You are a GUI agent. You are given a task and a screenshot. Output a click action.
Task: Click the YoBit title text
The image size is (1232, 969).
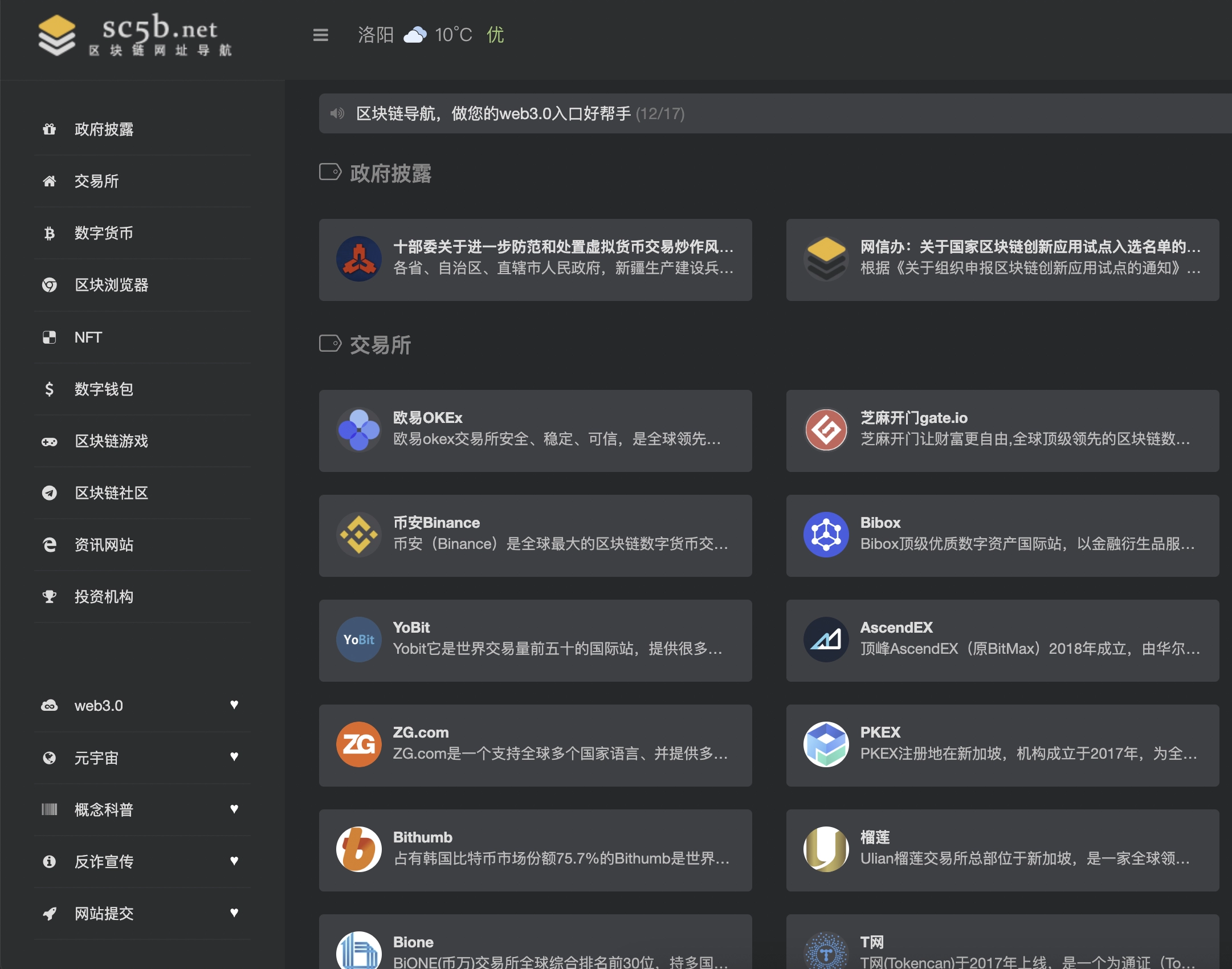(x=411, y=628)
